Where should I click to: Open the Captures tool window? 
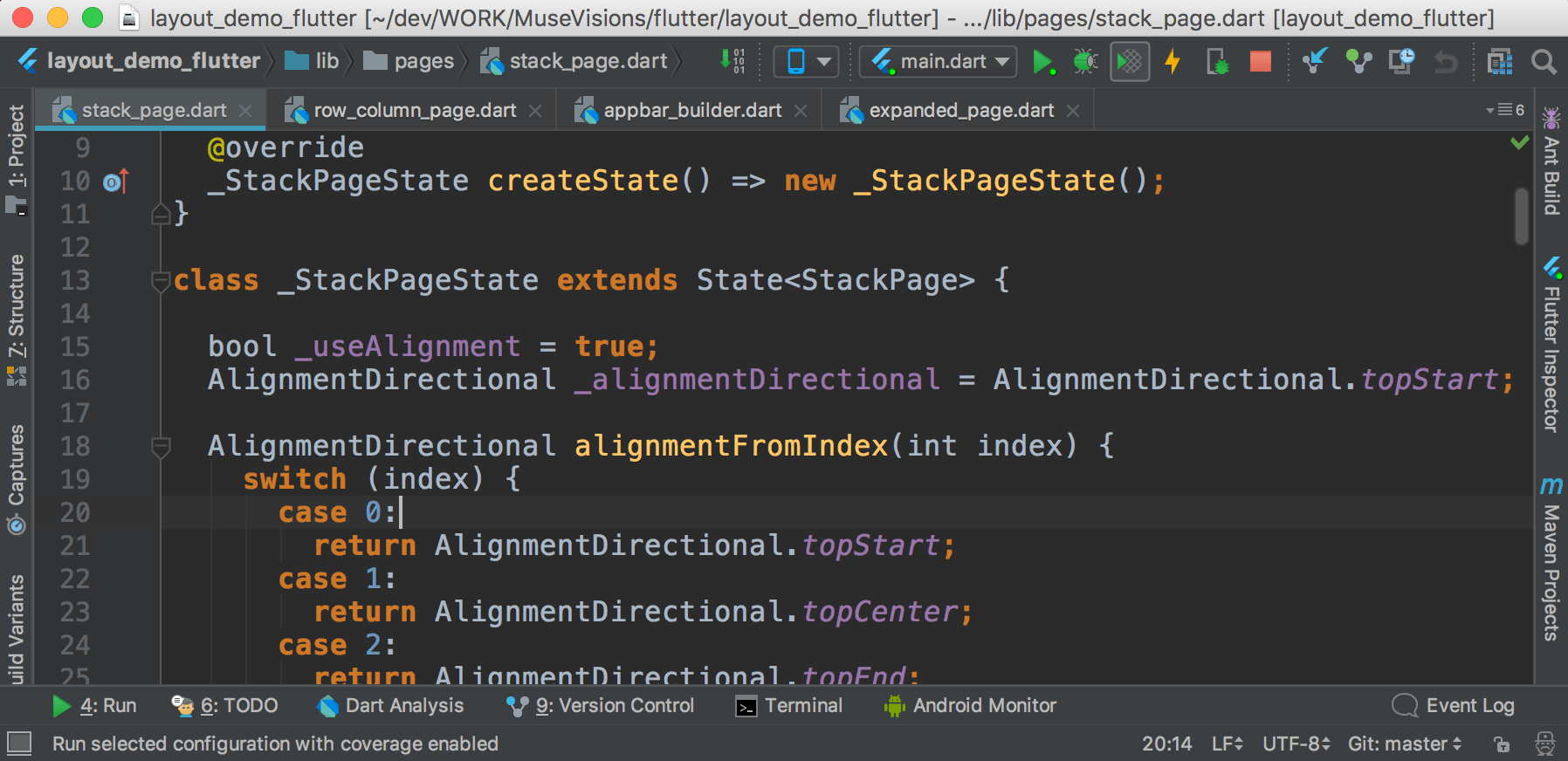[16, 478]
